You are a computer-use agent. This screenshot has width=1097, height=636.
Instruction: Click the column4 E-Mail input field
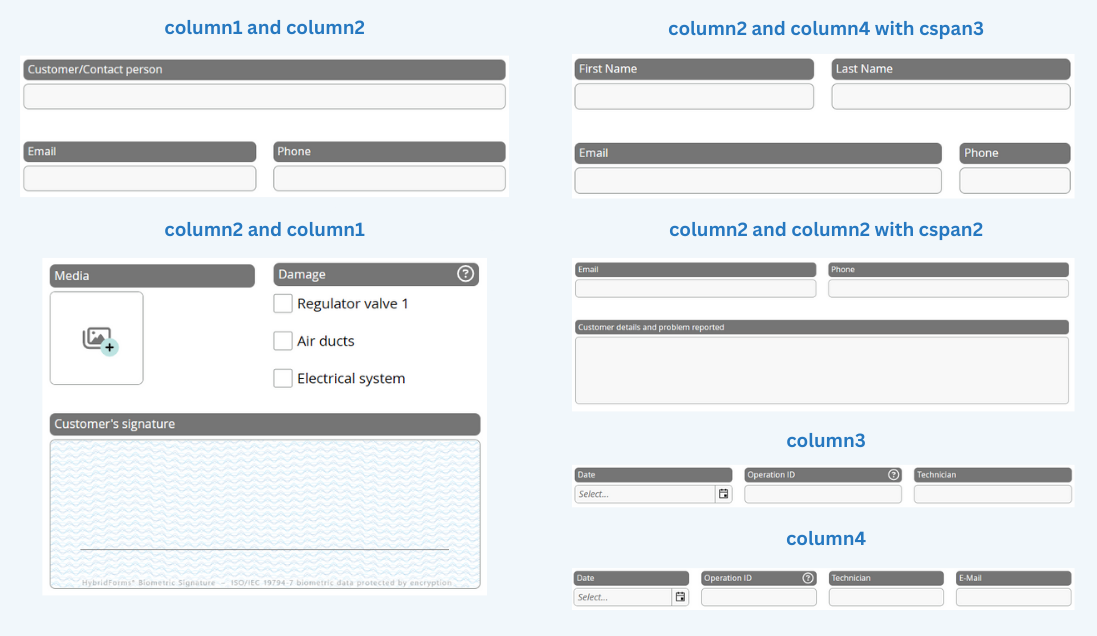pos(1013,597)
